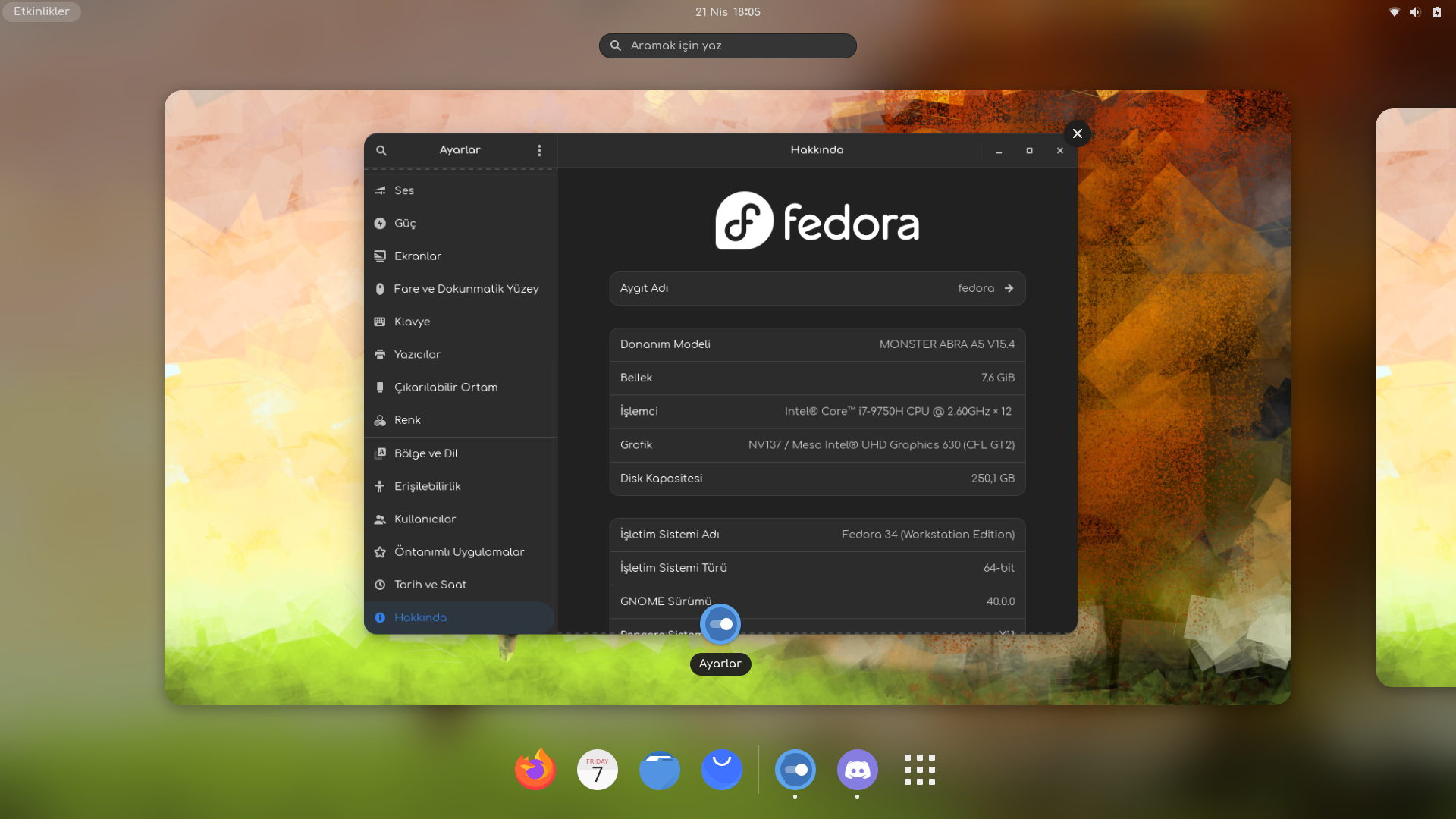Viewport: 1456px width, 819px height.
Task: Select the adjacent workspace thumbnail on right
Action: point(1417,397)
